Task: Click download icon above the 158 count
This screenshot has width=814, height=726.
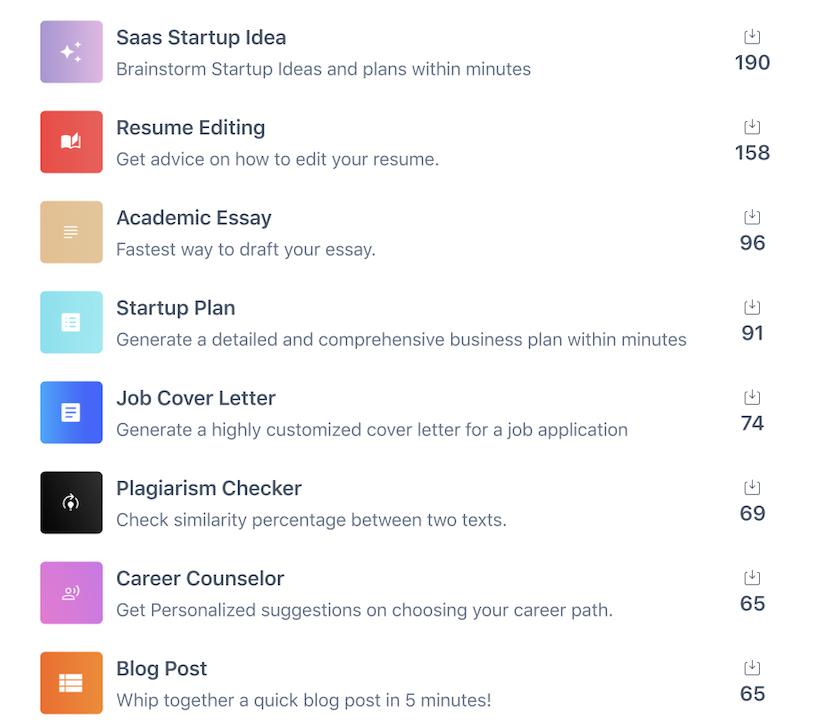Action: tap(752, 127)
